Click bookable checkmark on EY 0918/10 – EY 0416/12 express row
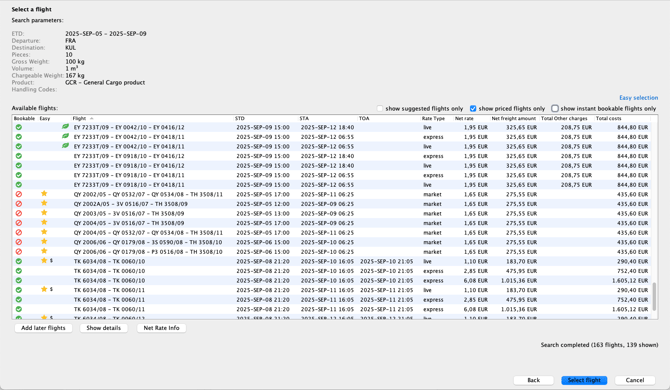Screen dimensions: 670x390 pos(18,156)
